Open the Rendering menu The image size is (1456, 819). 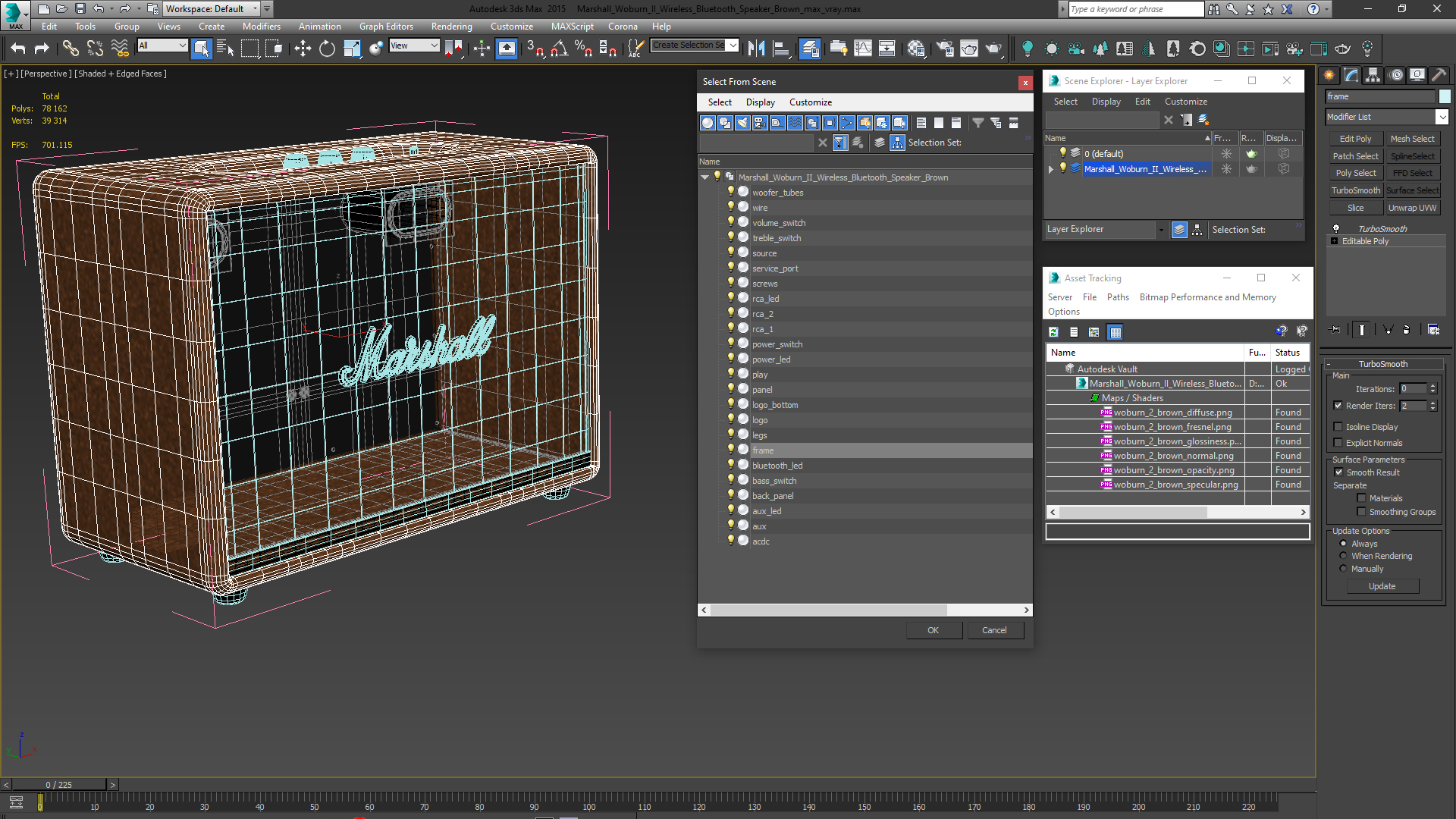coord(451,26)
